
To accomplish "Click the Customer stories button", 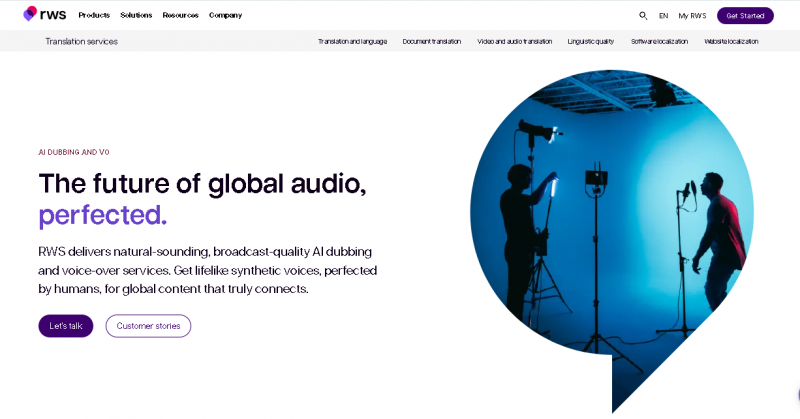I will pos(148,326).
